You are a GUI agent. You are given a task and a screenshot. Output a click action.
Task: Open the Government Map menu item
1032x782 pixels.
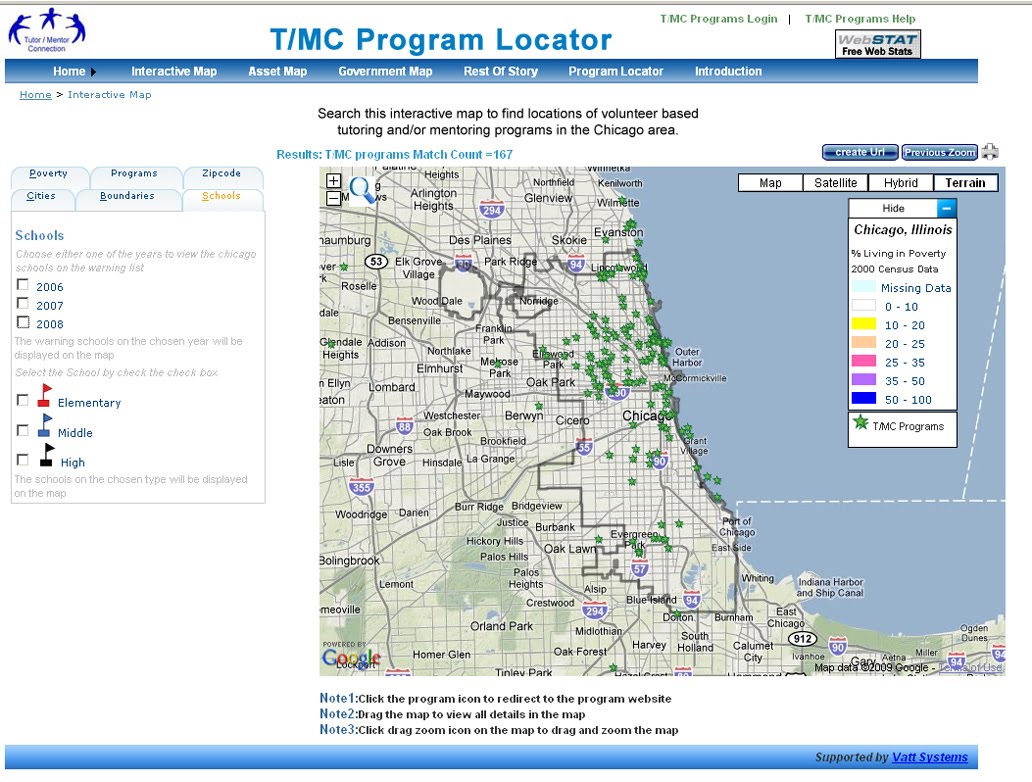[x=385, y=71]
